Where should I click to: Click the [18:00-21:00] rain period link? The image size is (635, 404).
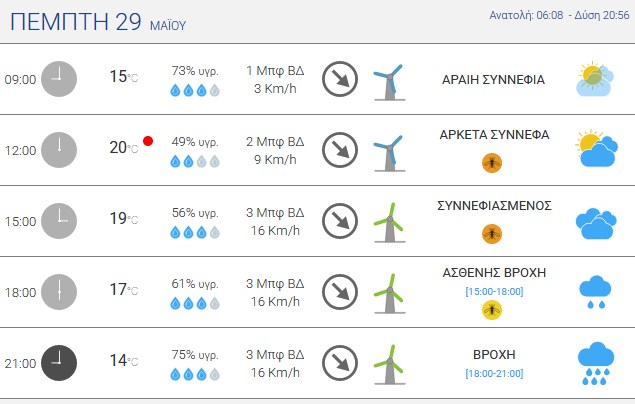494,373
